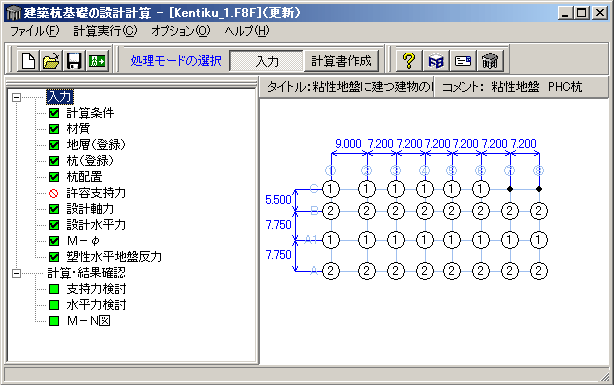The image size is (614, 385).
Task: Switch processing mode to 計算書作成
Action: point(341,61)
